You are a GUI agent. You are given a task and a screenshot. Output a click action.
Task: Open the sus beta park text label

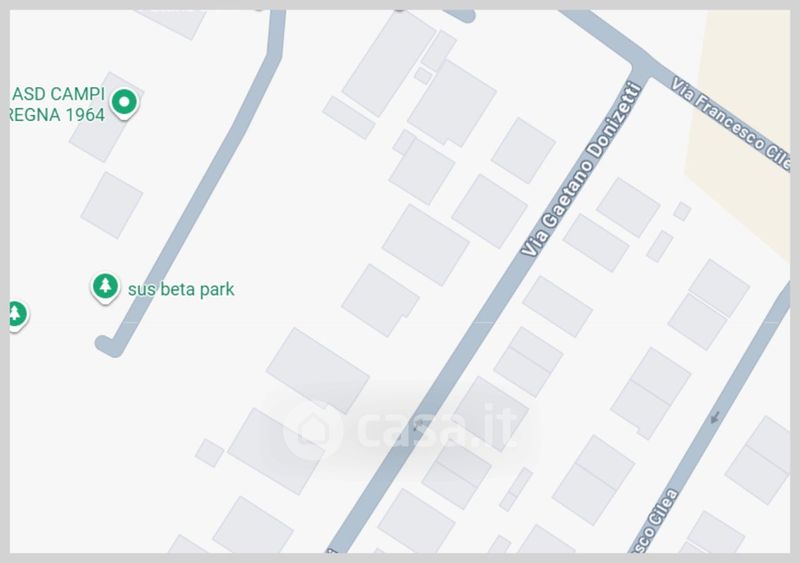(181, 289)
